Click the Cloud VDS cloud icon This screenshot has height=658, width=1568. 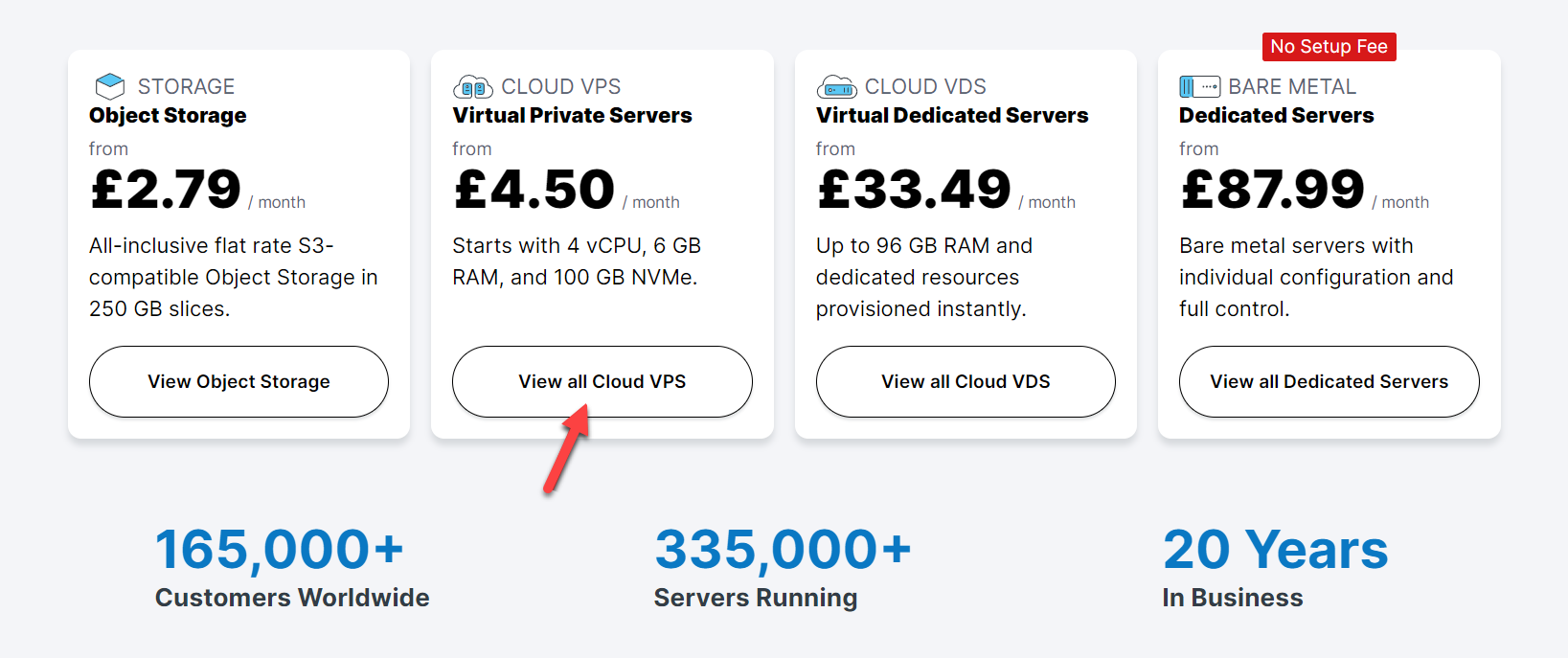(x=836, y=87)
